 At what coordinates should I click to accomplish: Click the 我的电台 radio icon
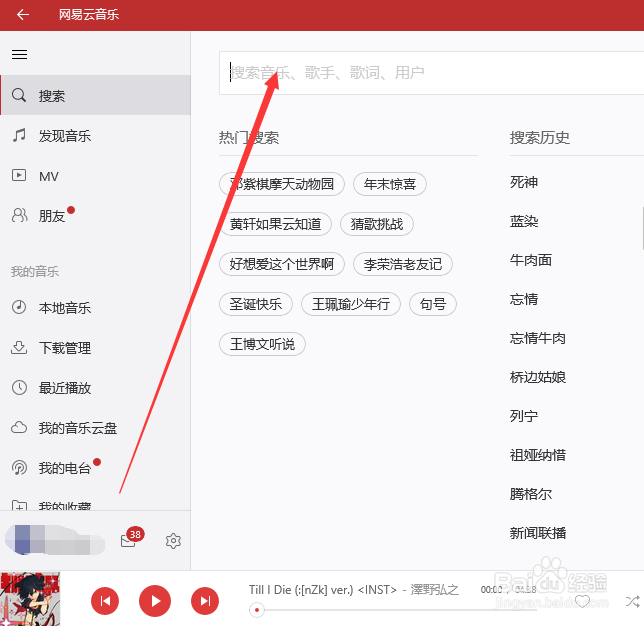coord(19,467)
